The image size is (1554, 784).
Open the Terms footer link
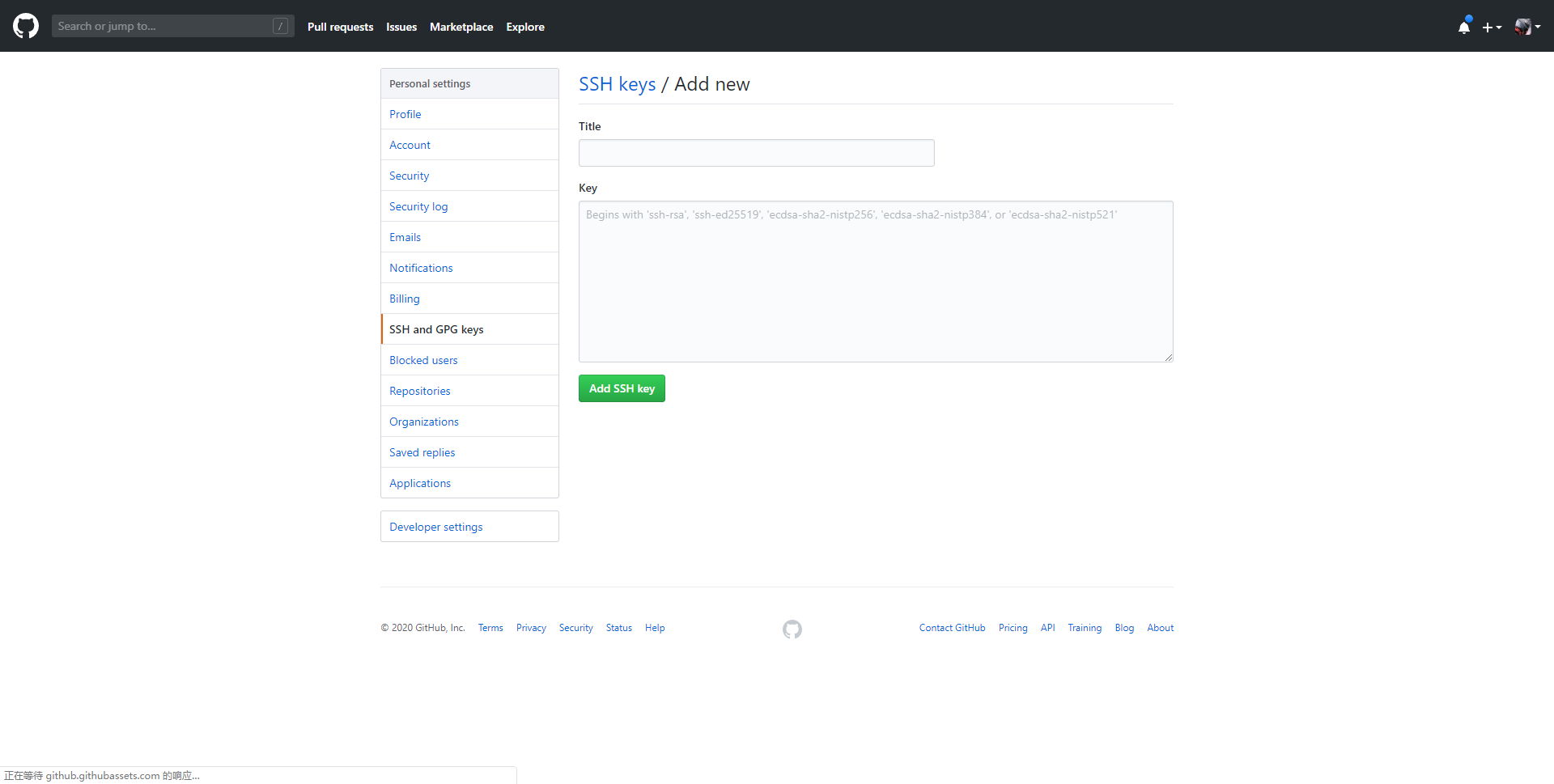(x=490, y=628)
